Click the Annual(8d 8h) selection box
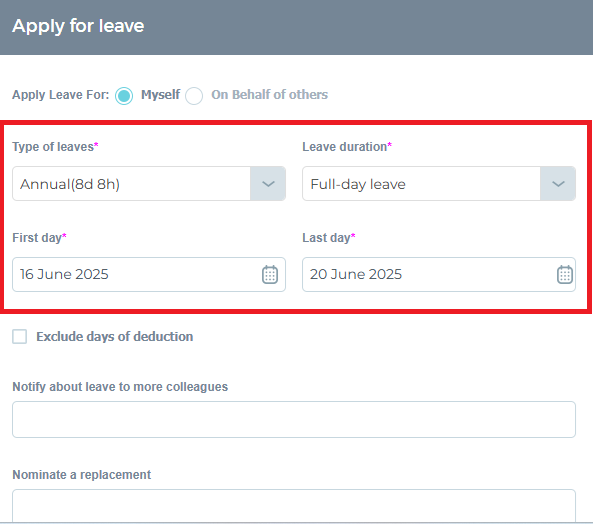This screenshot has width=593, height=524. (149, 184)
